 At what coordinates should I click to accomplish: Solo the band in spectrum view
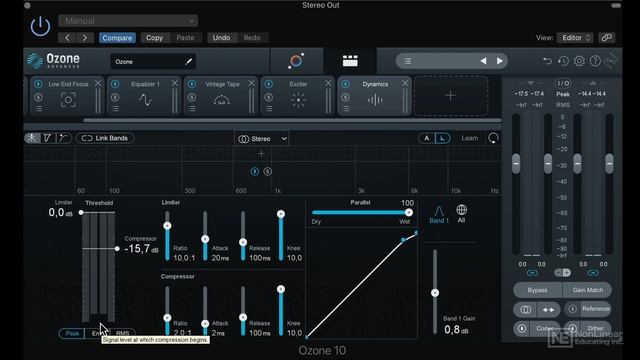[x=267, y=171]
